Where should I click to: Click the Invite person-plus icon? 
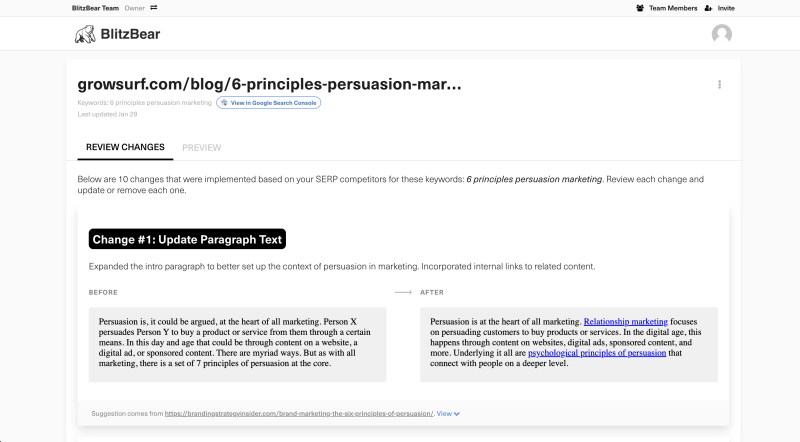pyautogui.click(x=708, y=8)
